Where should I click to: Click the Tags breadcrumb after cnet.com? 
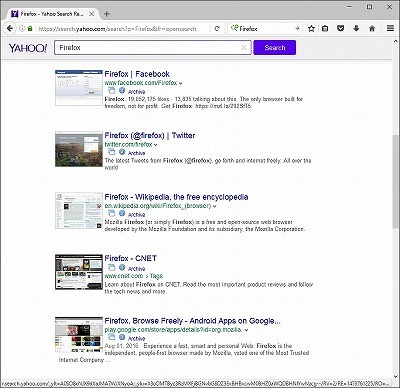coord(156,276)
